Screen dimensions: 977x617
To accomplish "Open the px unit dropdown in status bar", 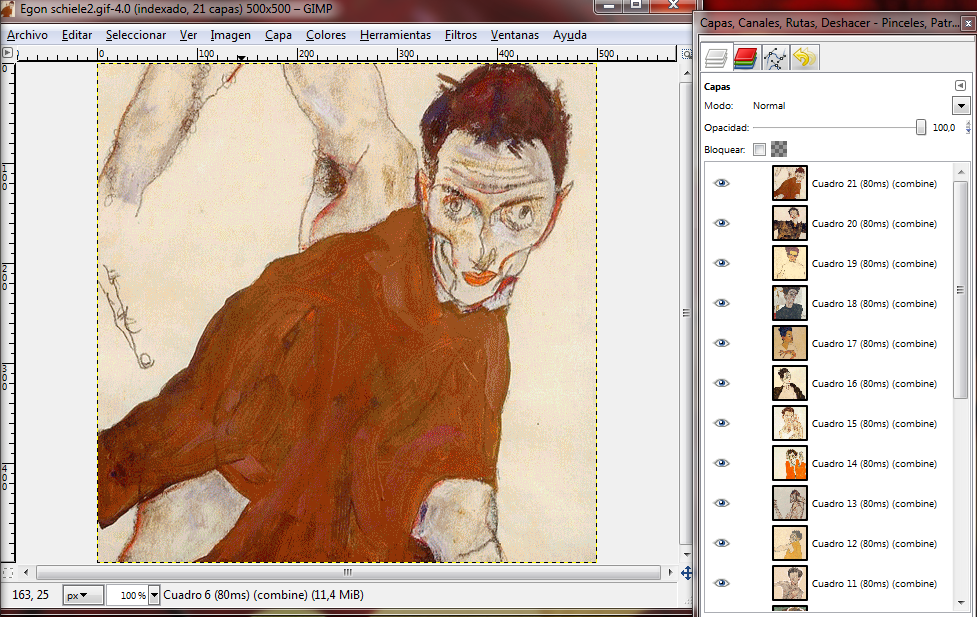I will 83,595.
